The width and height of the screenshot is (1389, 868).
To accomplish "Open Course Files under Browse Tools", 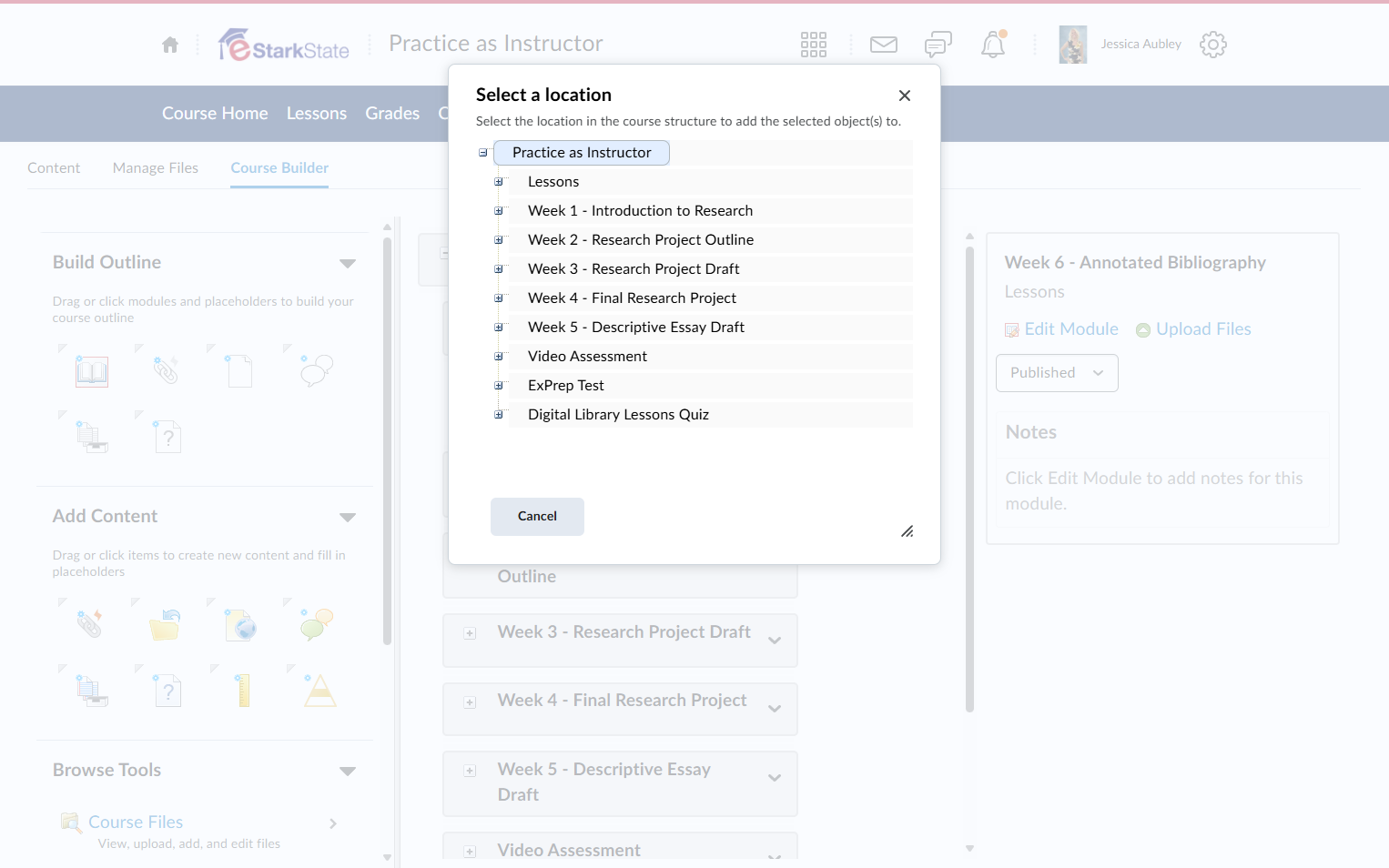I will point(136,823).
